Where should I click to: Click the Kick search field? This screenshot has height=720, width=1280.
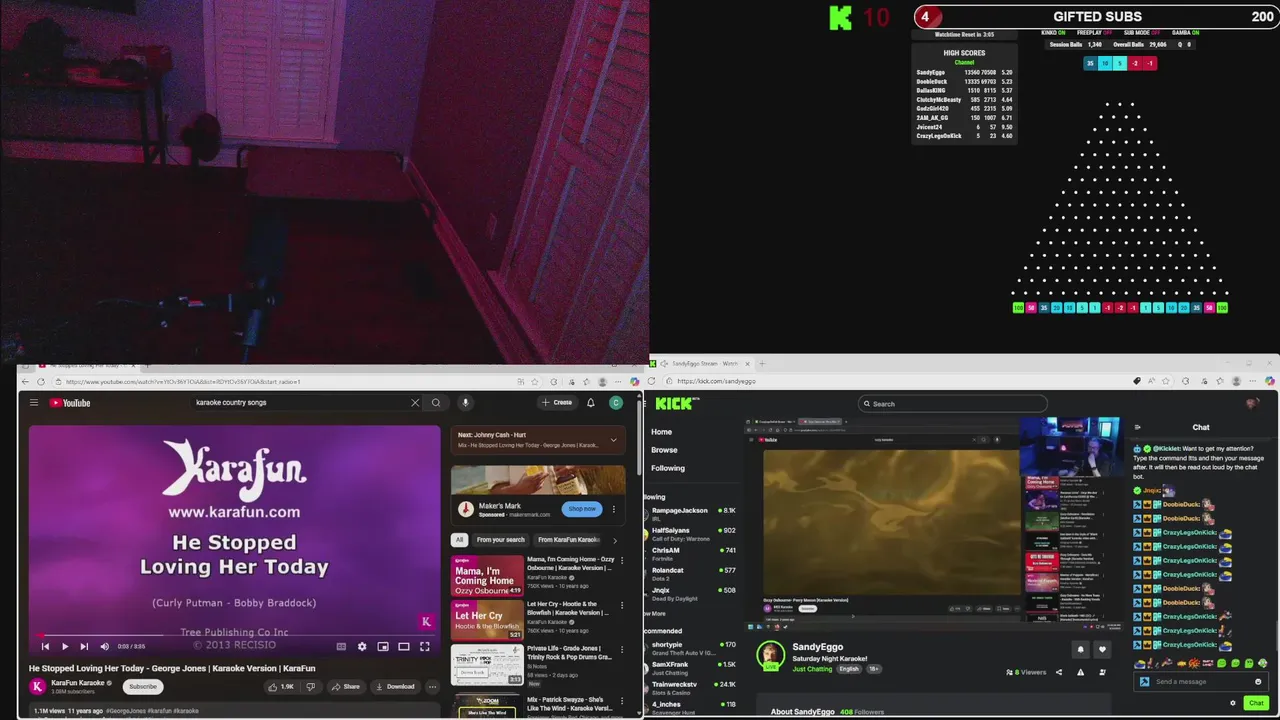coord(953,404)
